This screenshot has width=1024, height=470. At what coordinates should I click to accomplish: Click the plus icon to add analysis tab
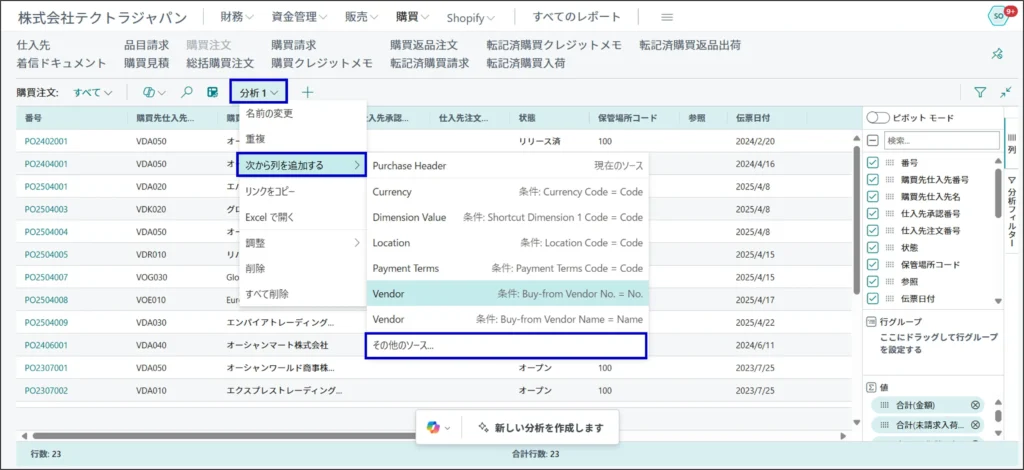(x=308, y=92)
